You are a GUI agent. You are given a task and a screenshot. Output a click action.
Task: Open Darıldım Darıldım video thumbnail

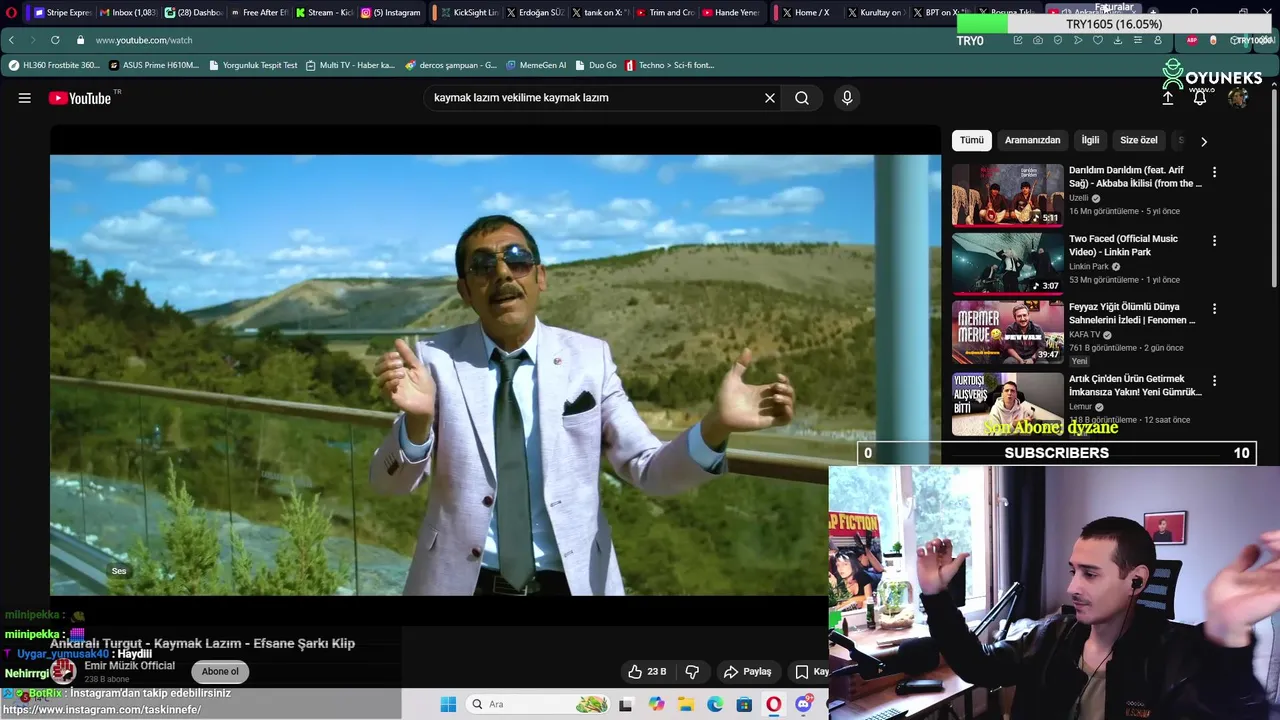1007,195
